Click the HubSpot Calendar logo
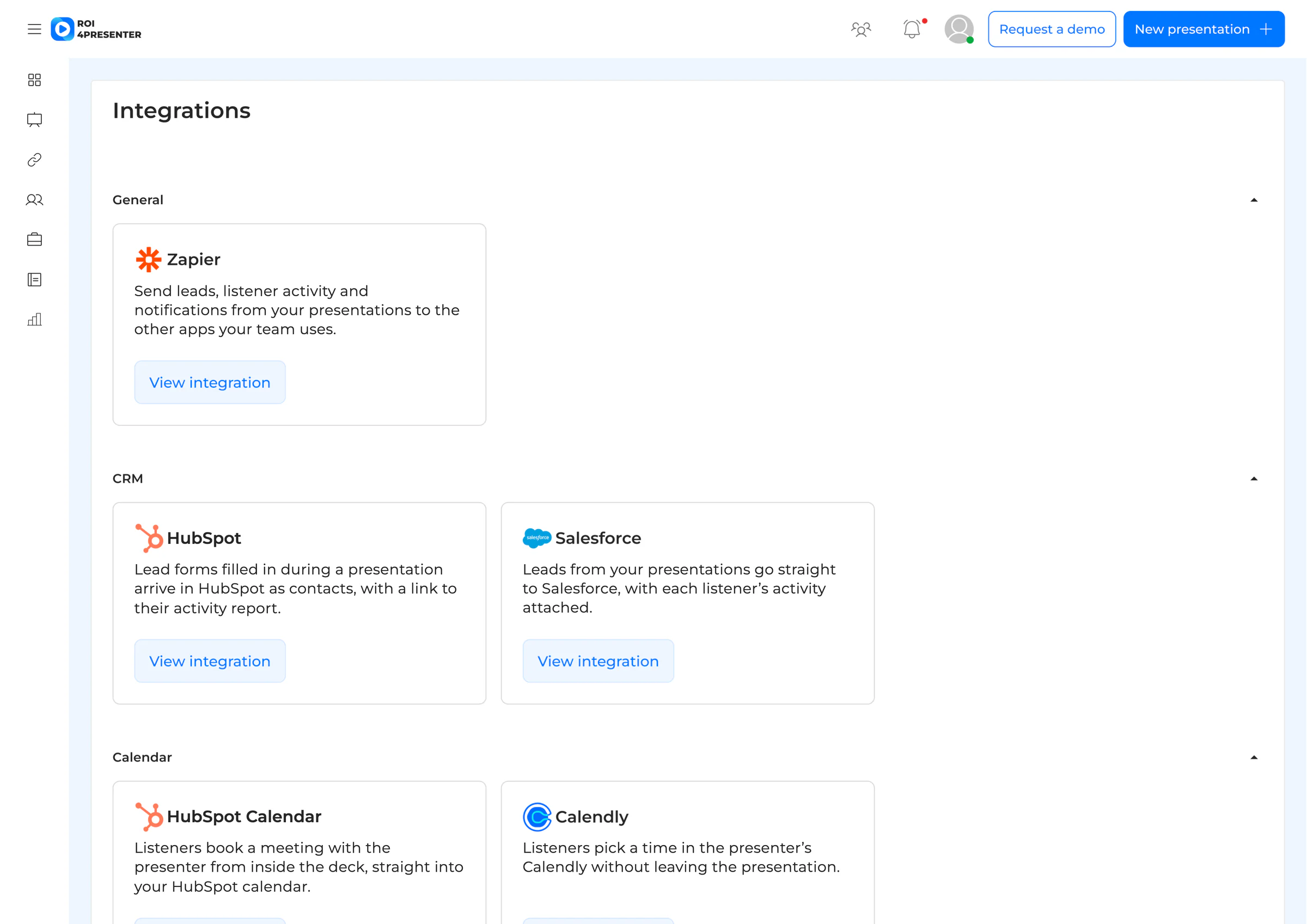 click(149, 817)
